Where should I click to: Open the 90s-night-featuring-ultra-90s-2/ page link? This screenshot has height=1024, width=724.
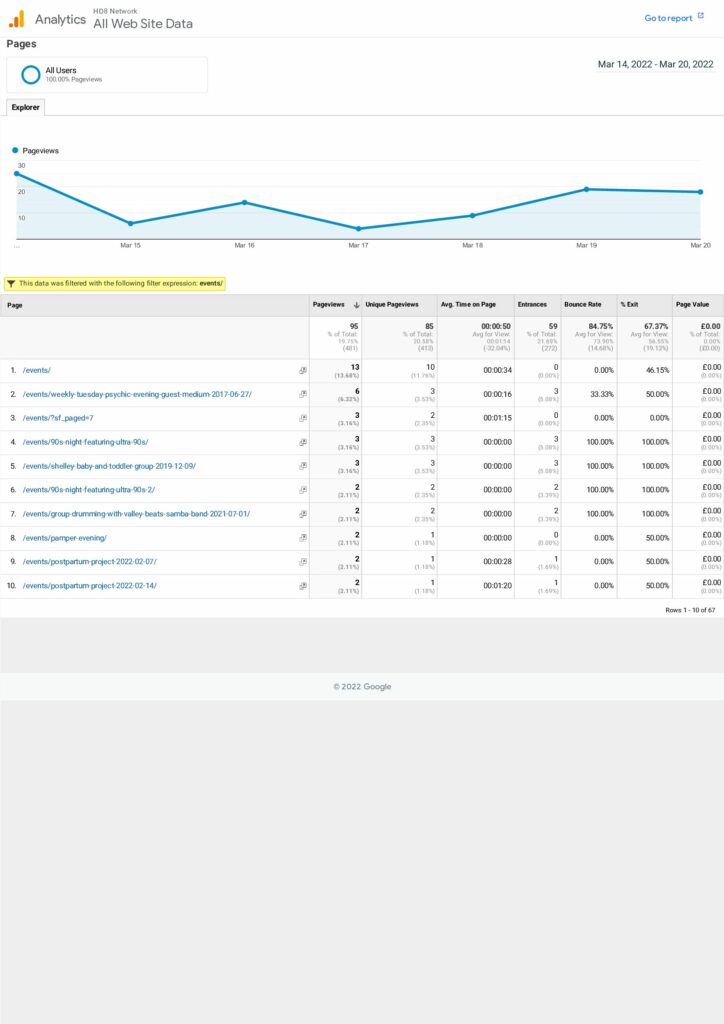[x=89, y=490]
